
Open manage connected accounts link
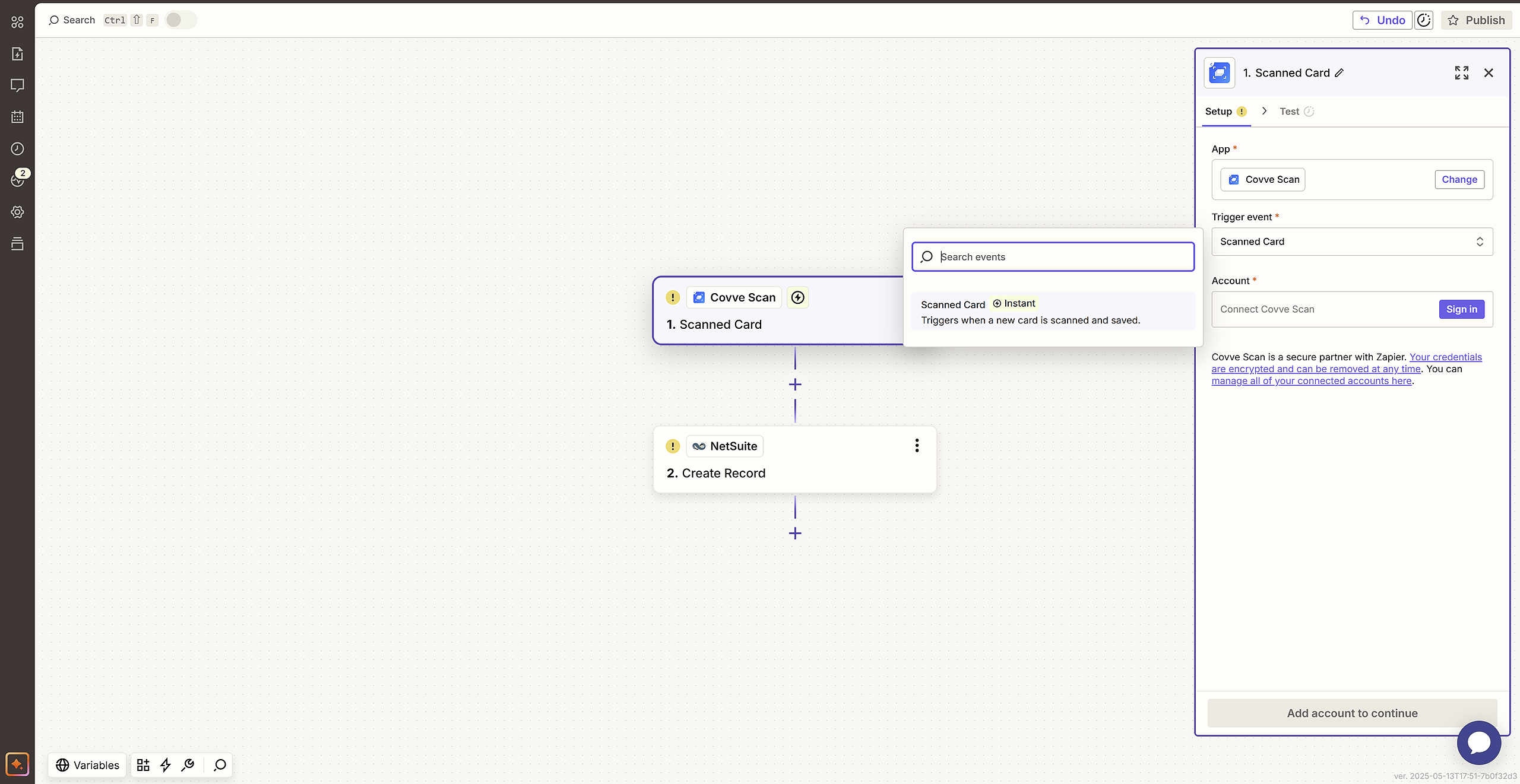(x=1311, y=381)
